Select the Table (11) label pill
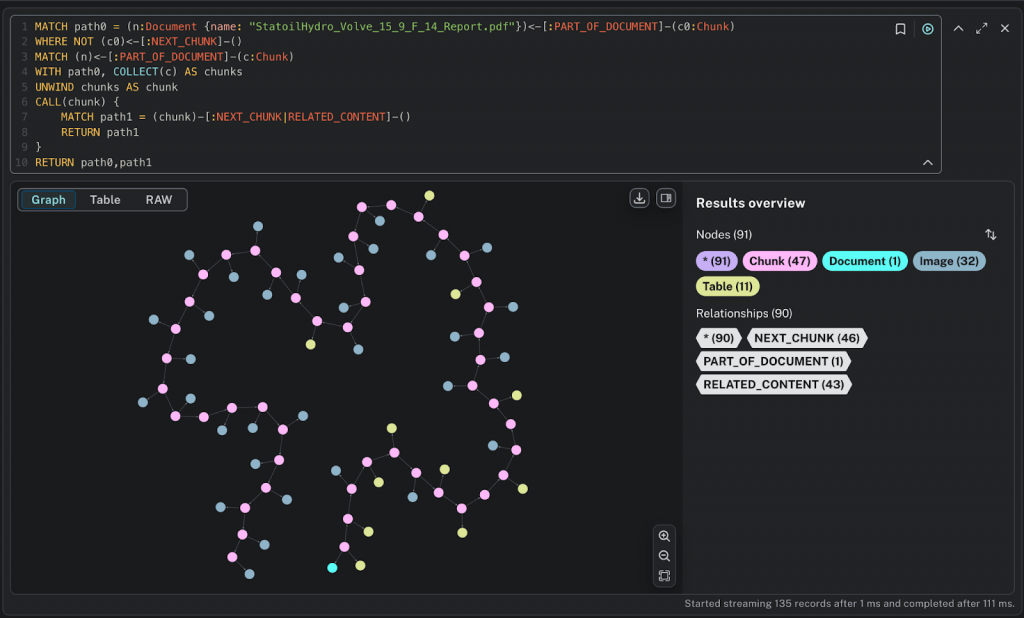The height and width of the screenshot is (618, 1024). point(728,286)
